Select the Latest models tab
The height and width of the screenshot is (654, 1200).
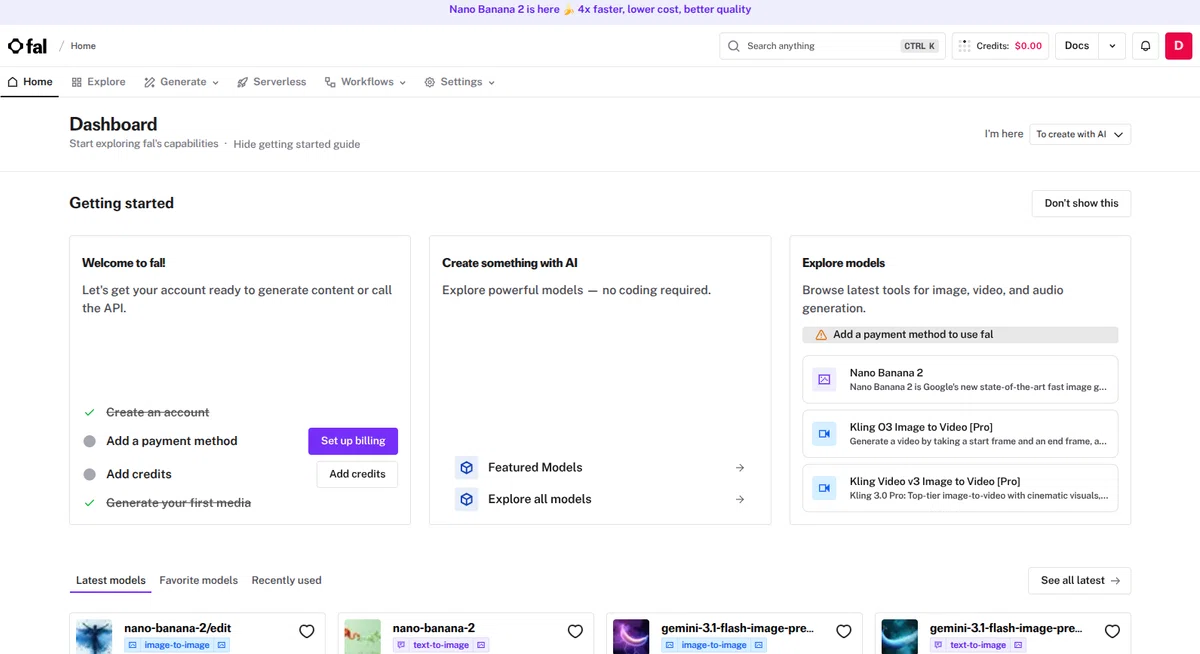(x=110, y=580)
